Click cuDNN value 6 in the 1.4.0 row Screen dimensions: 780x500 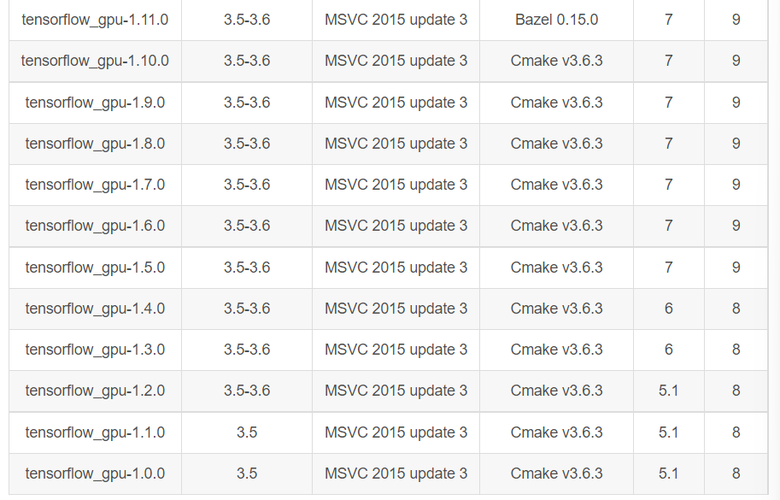(x=668, y=309)
